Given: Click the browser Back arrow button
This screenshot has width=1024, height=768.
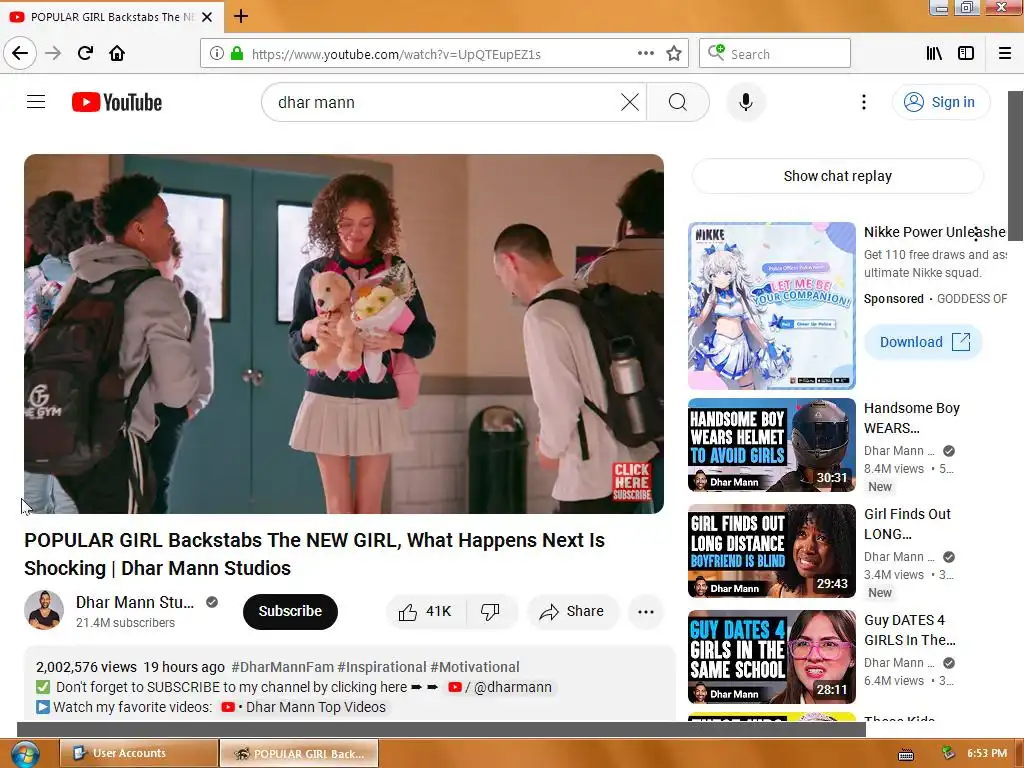Looking at the screenshot, I should tap(20, 53).
